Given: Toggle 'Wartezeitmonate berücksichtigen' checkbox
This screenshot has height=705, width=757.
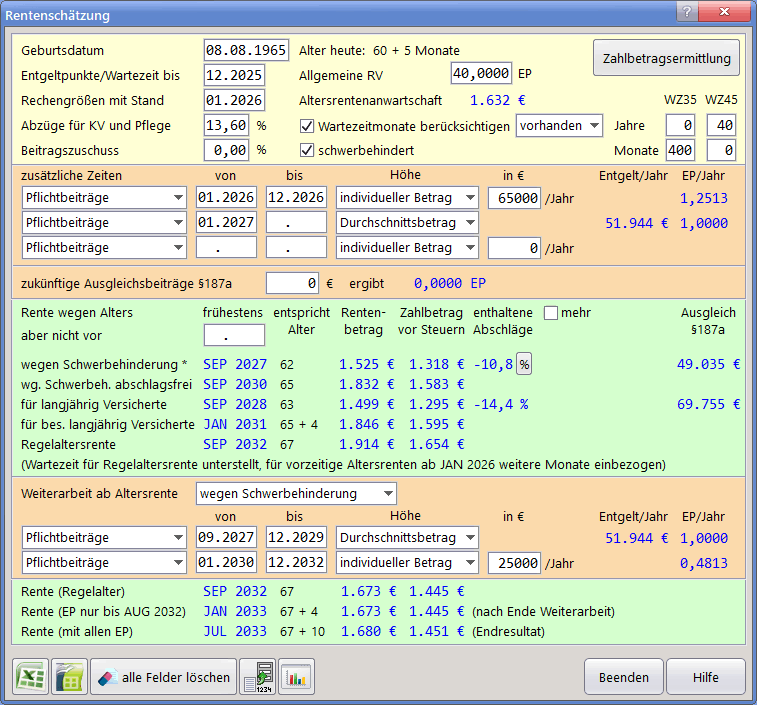Looking at the screenshot, I should coord(308,126).
